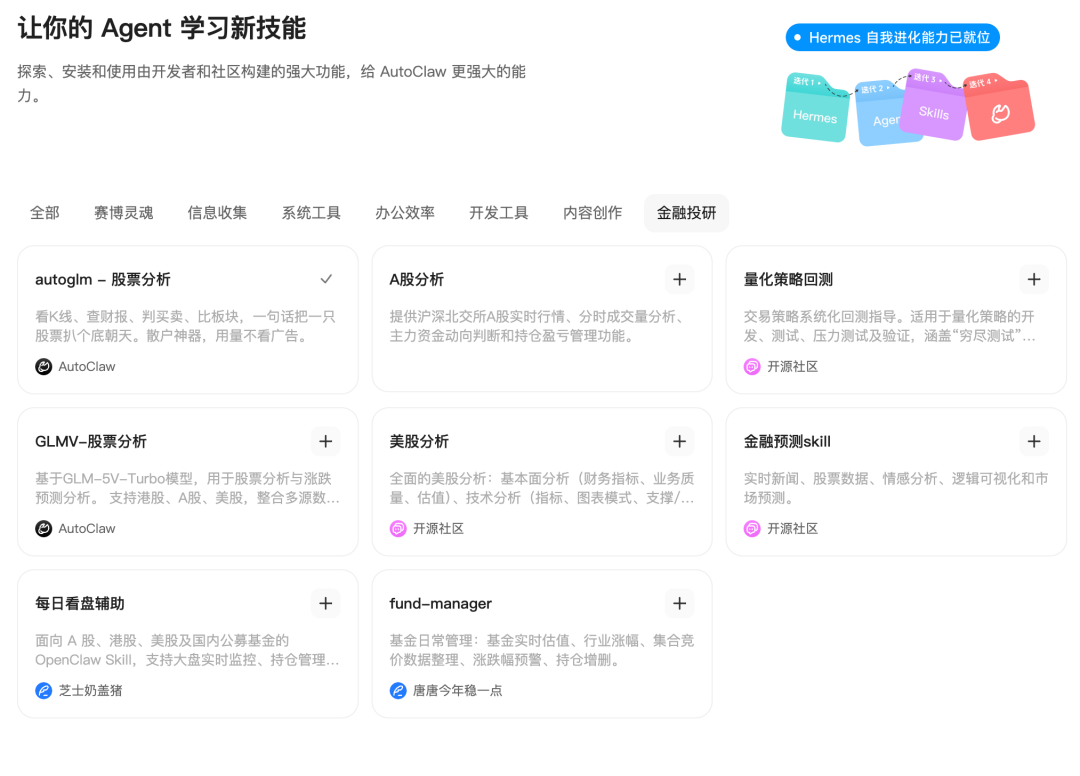Click the AutoClaw icon on GLMV card
Screen dimensions: 1080x776
pos(42,528)
